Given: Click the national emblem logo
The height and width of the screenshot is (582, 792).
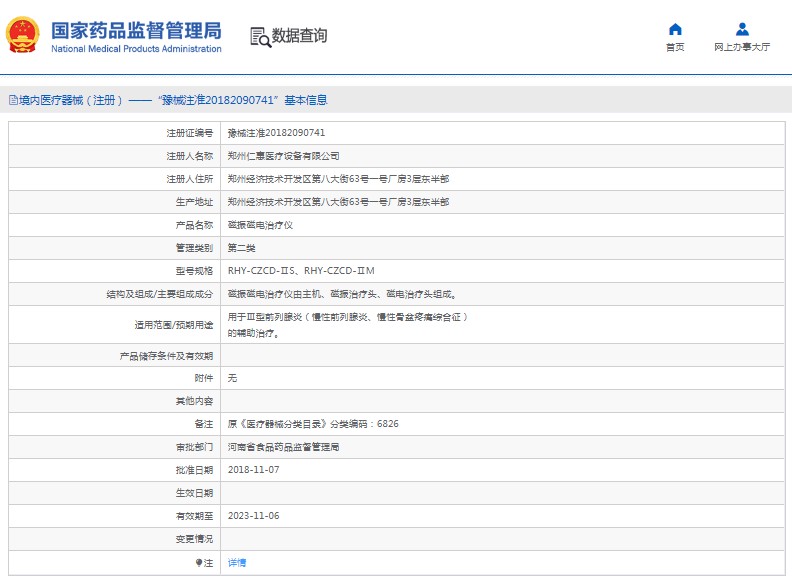Looking at the screenshot, I should tap(22, 35).
